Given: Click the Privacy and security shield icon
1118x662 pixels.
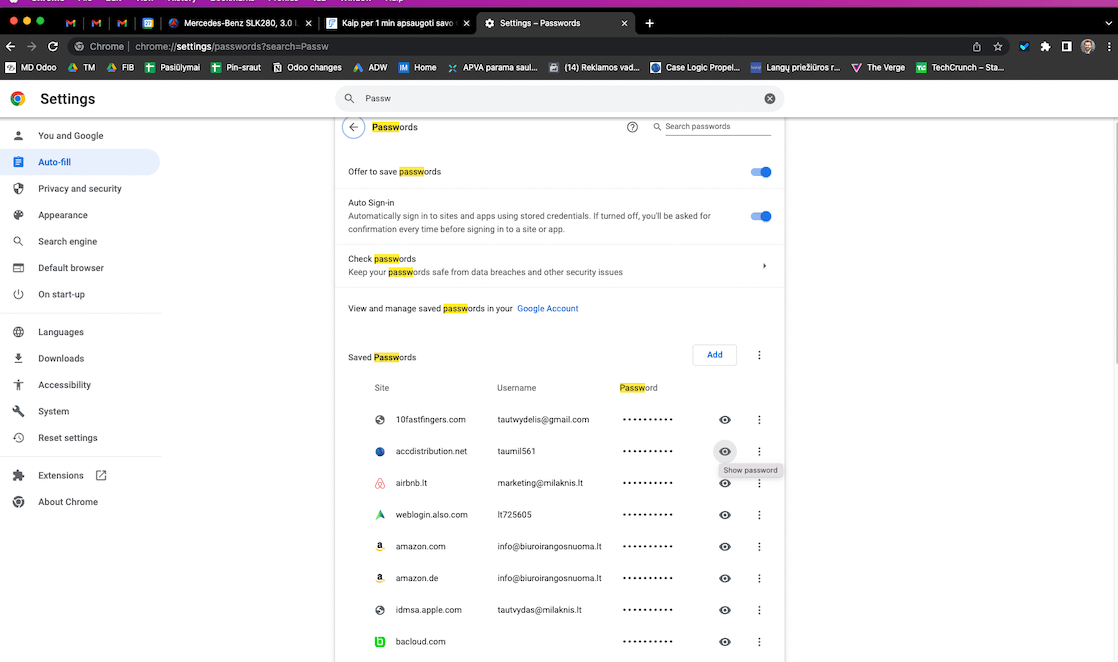Looking at the screenshot, I should pyautogui.click(x=18, y=189).
